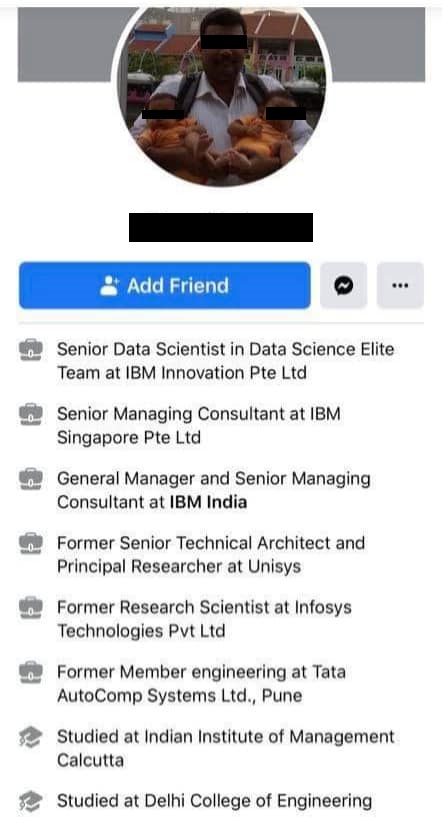Click briefcase icon beside General Manager entry

click(31, 479)
